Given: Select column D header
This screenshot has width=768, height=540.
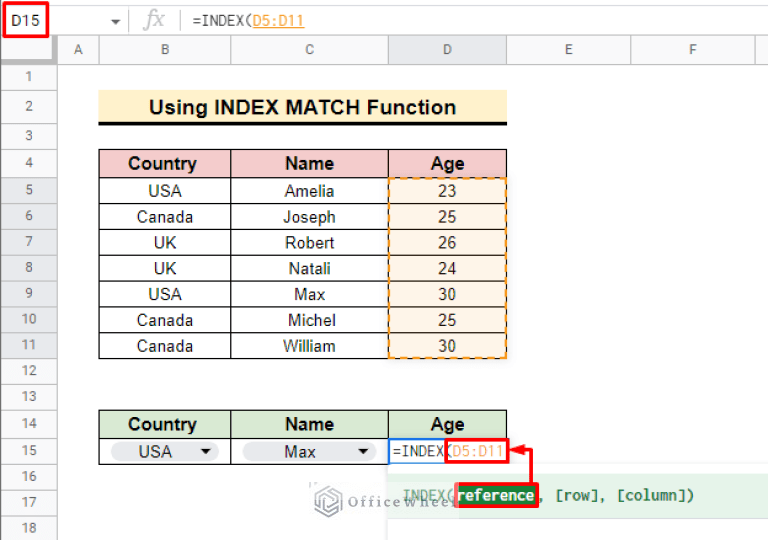Looking at the screenshot, I should click(x=447, y=49).
